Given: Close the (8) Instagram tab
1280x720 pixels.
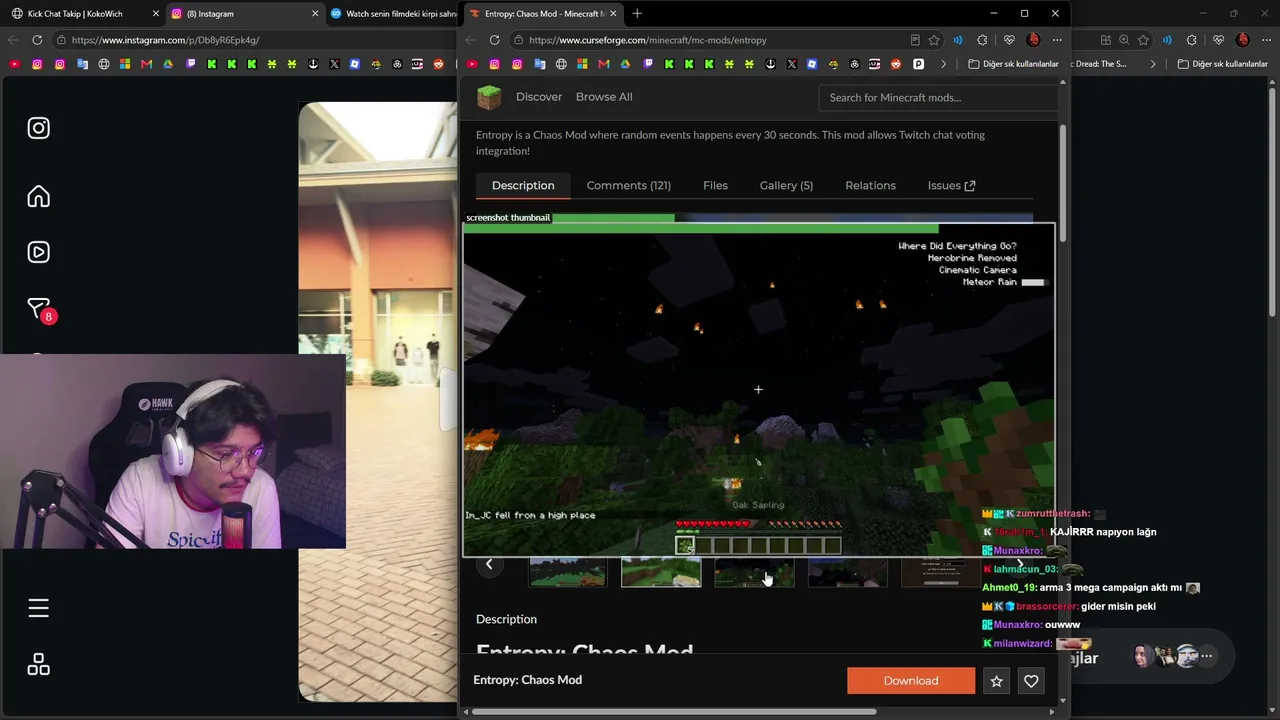Looking at the screenshot, I should (x=316, y=14).
